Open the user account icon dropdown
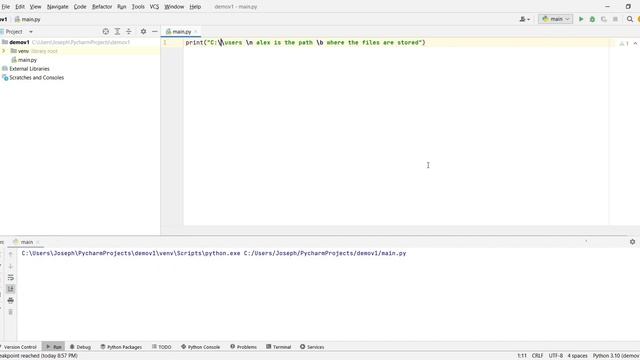The height and width of the screenshot is (360, 640). (524, 19)
